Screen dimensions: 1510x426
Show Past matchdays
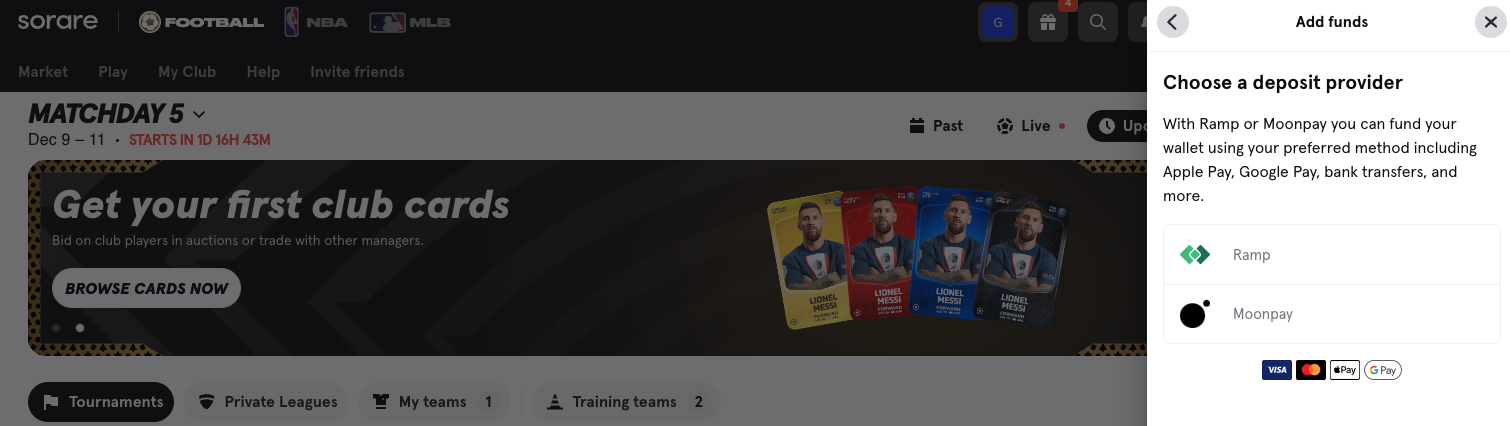(936, 126)
